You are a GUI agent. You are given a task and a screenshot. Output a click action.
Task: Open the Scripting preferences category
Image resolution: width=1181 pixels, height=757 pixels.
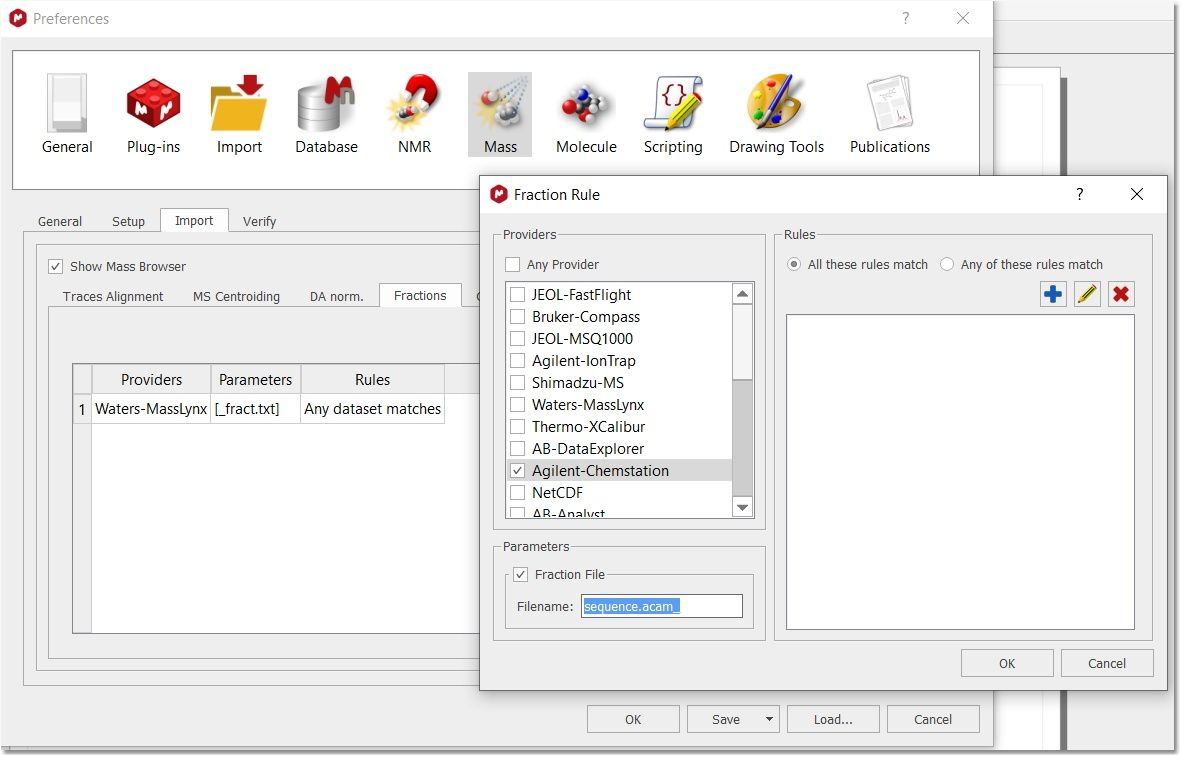(673, 114)
